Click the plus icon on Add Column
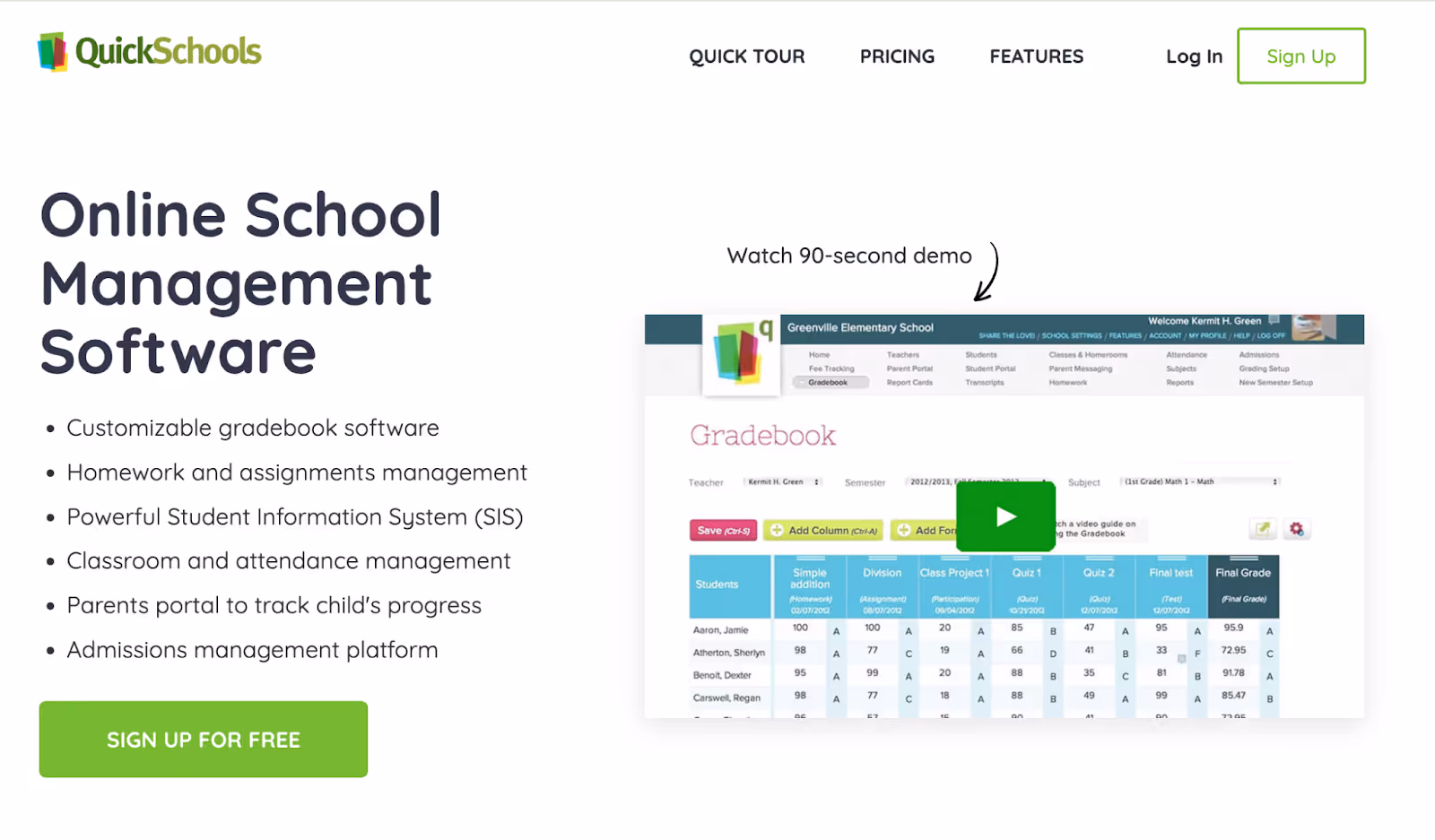This screenshot has width=1435, height=840. pyautogui.click(x=777, y=530)
